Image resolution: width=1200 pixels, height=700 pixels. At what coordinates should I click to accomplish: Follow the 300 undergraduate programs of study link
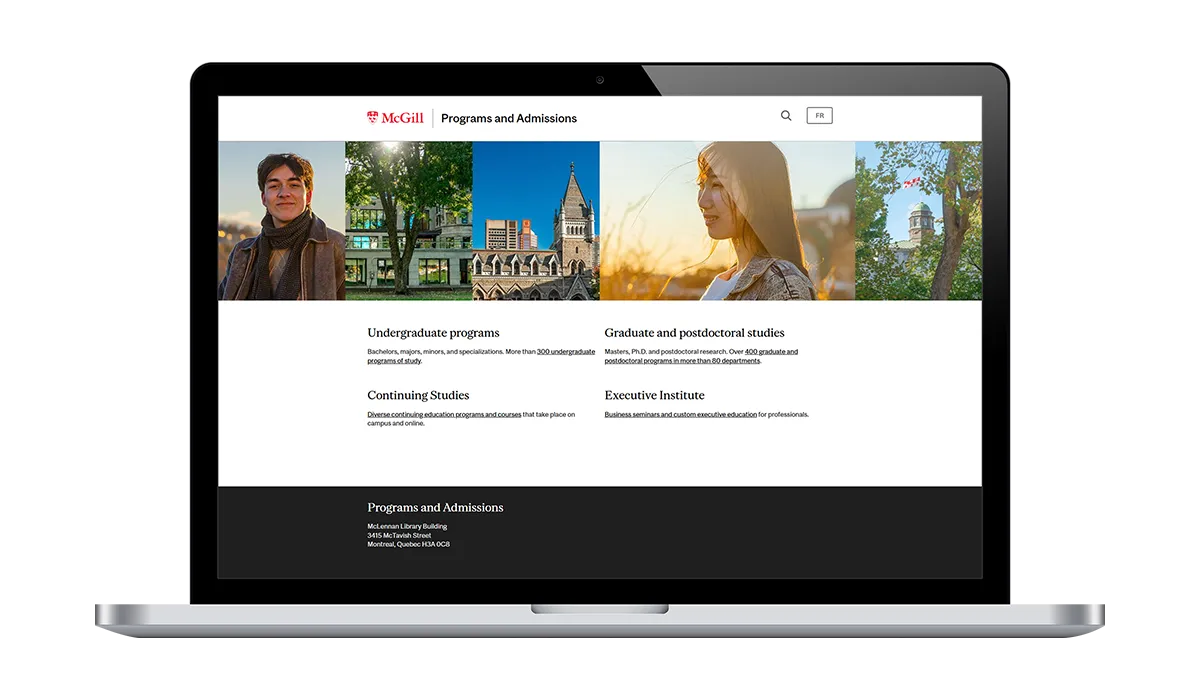coord(565,352)
